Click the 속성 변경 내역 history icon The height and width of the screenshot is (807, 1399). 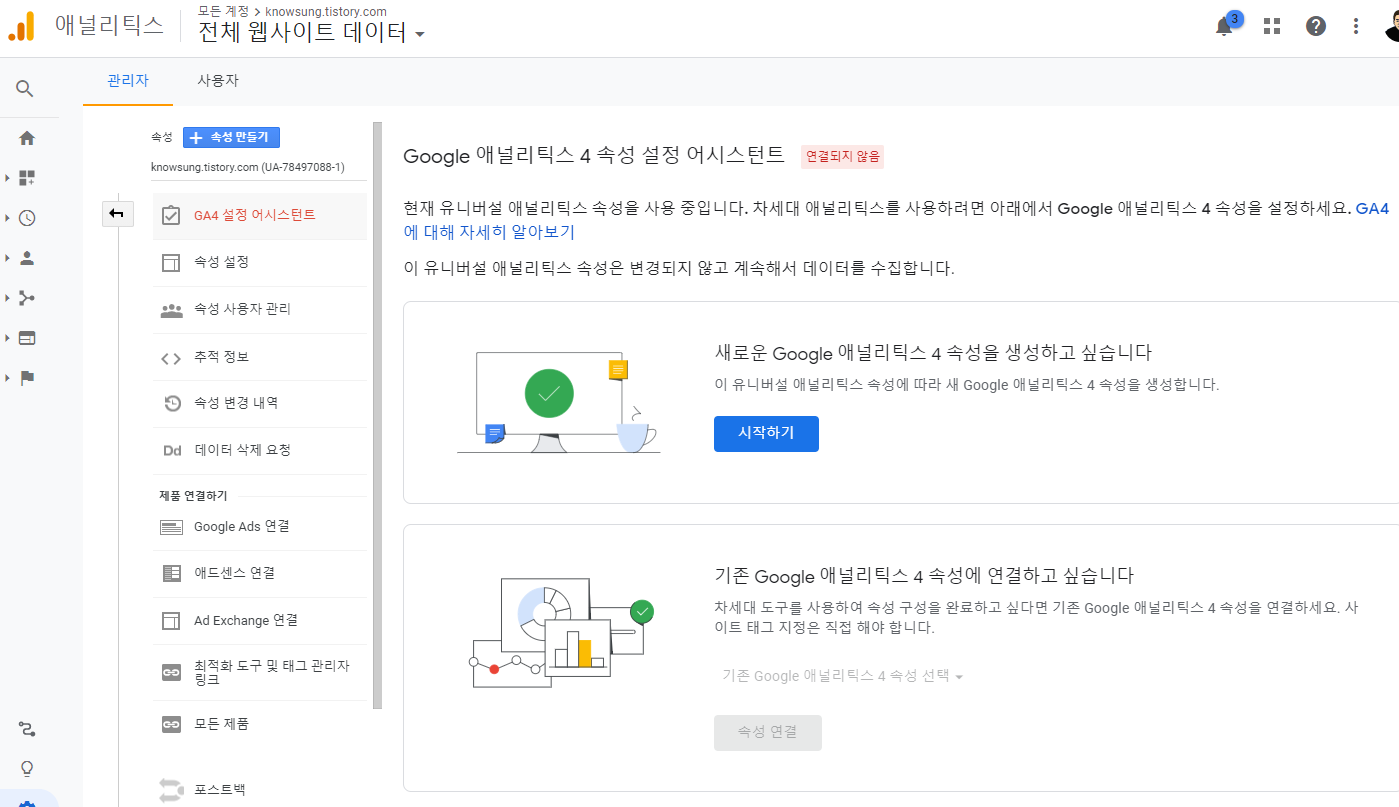171,404
